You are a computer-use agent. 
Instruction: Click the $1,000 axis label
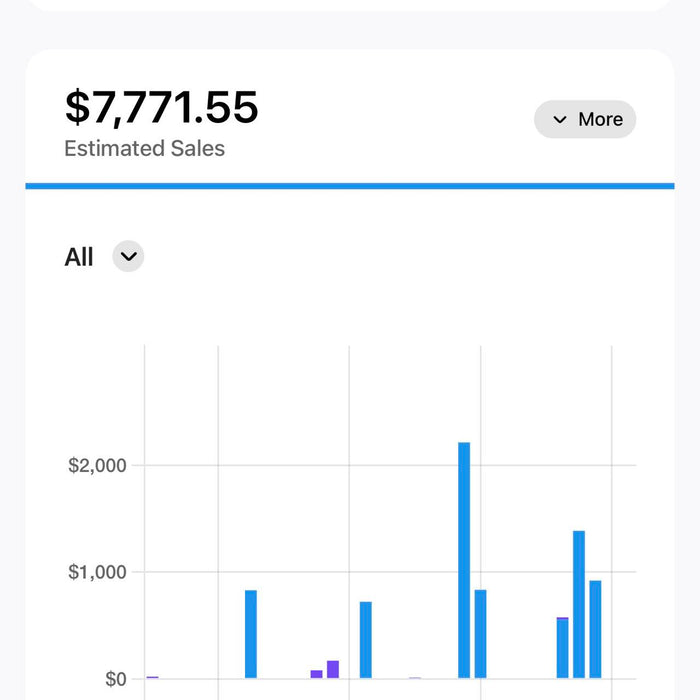coord(97,572)
